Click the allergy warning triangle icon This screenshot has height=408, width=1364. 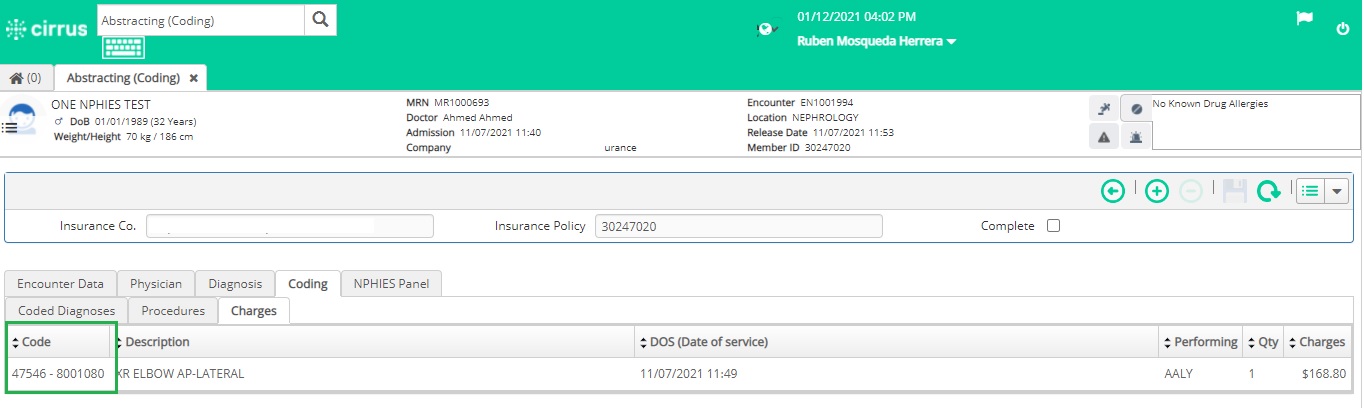(1103, 138)
